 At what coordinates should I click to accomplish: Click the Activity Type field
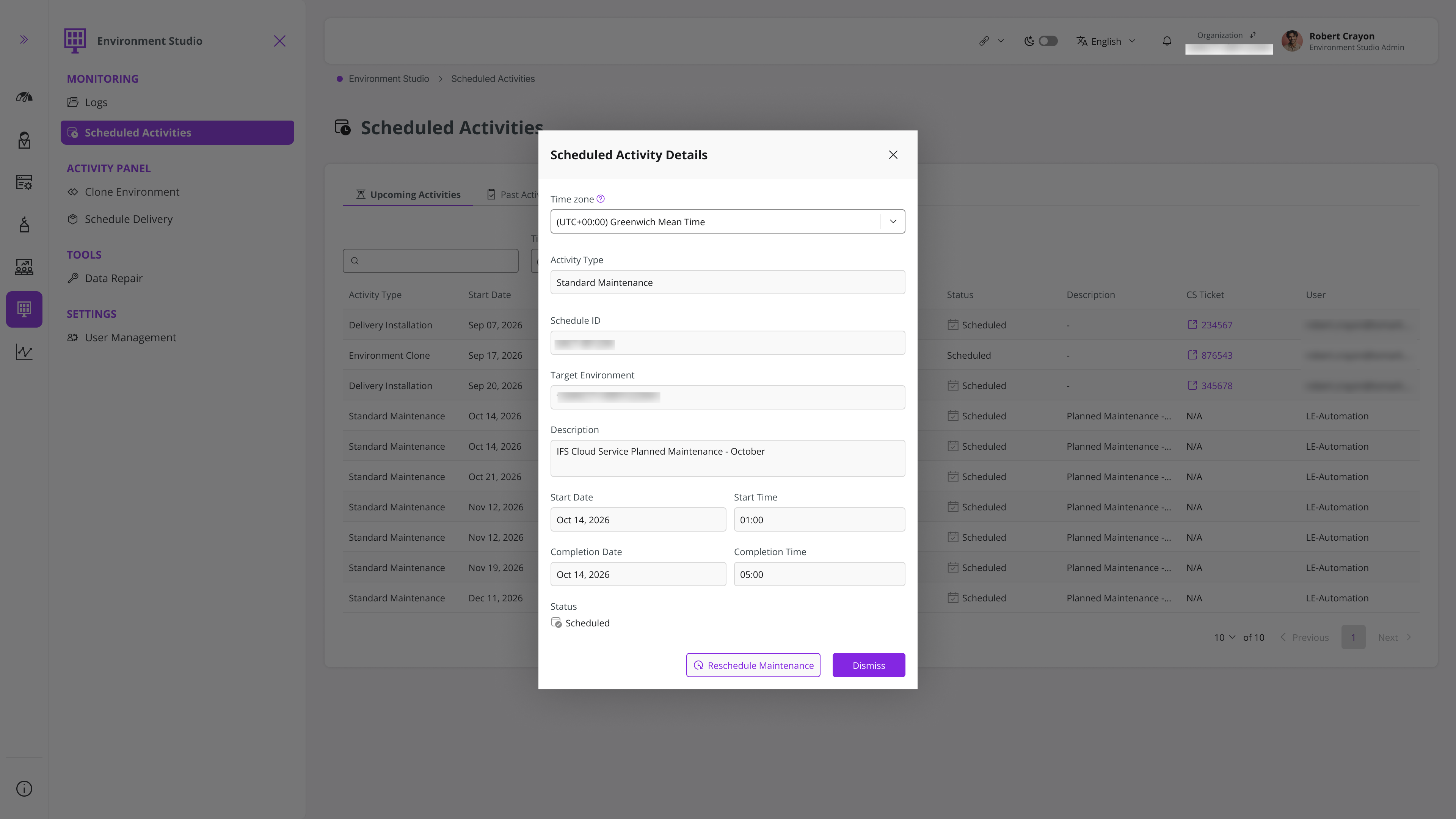click(728, 282)
